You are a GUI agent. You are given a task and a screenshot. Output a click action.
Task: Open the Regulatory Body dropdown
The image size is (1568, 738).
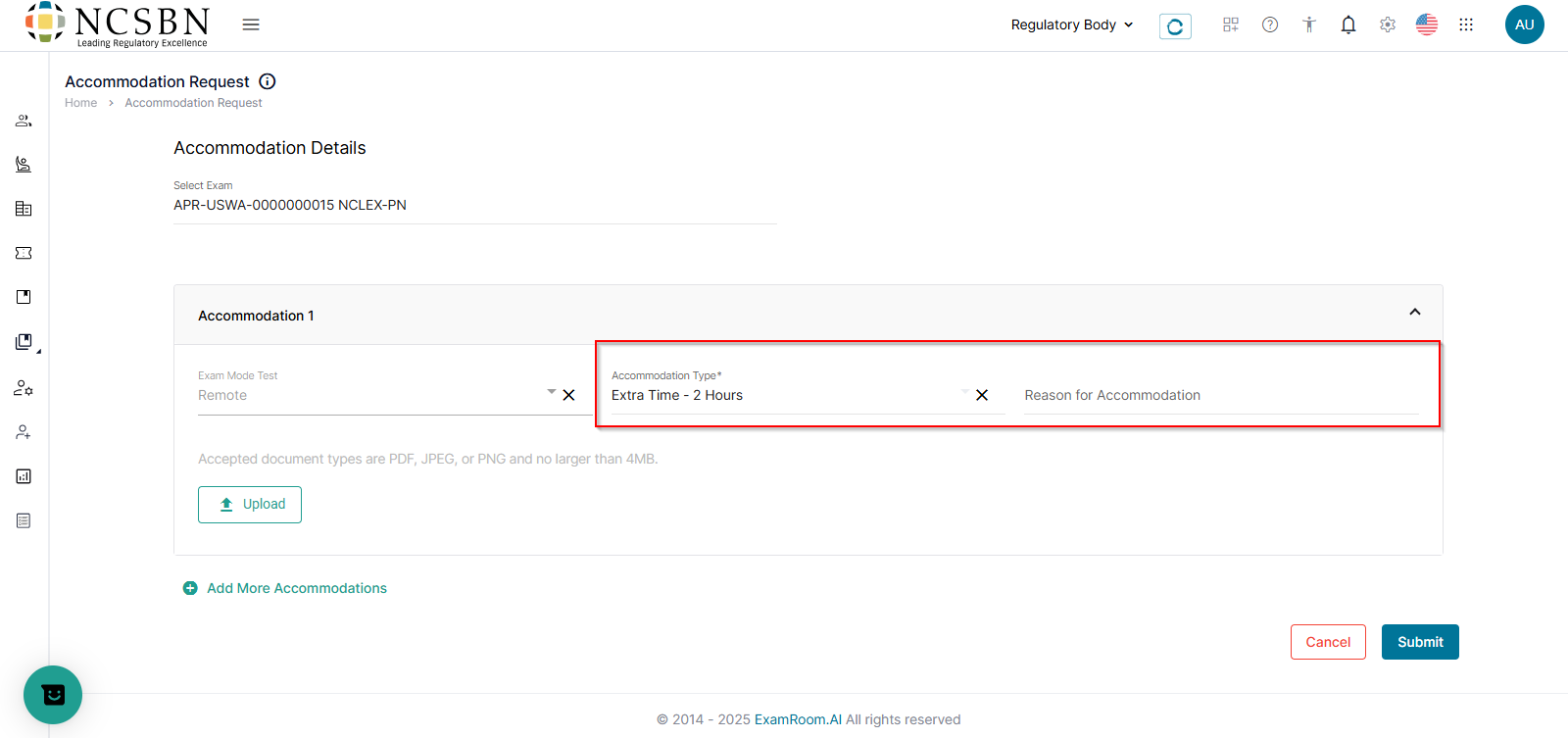pos(1072,25)
